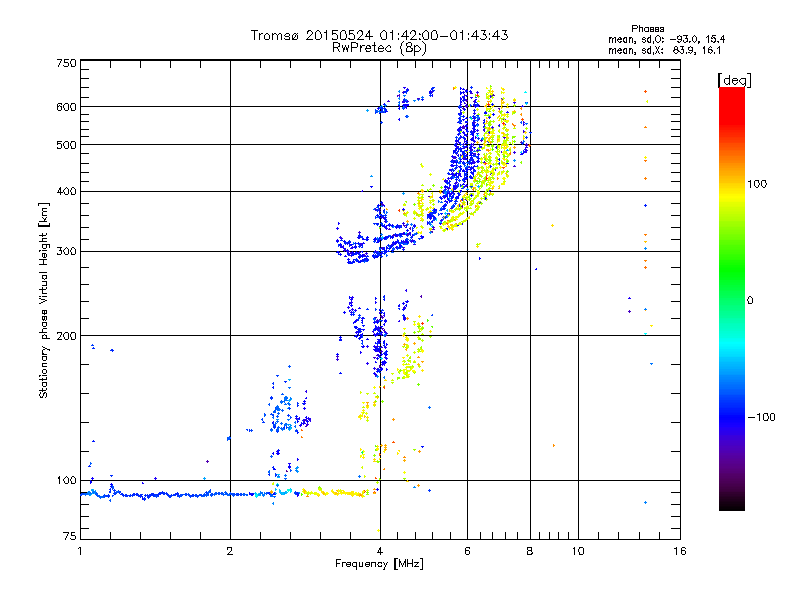This screenshot has width=800, height=600.
Task: Click the '400' y-axis tick label
Action: click(66, 192)
